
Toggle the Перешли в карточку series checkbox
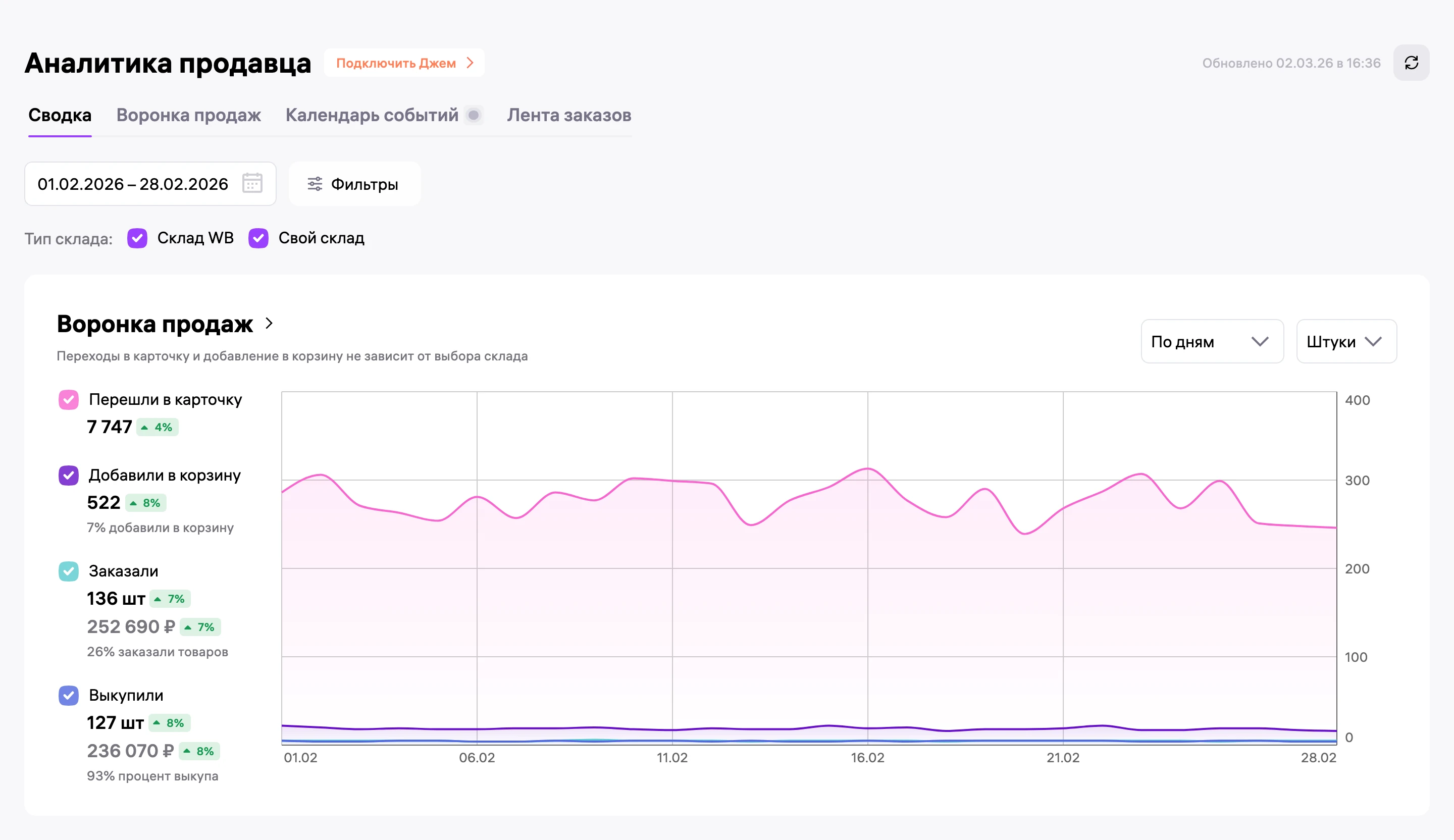click(69, 400)
